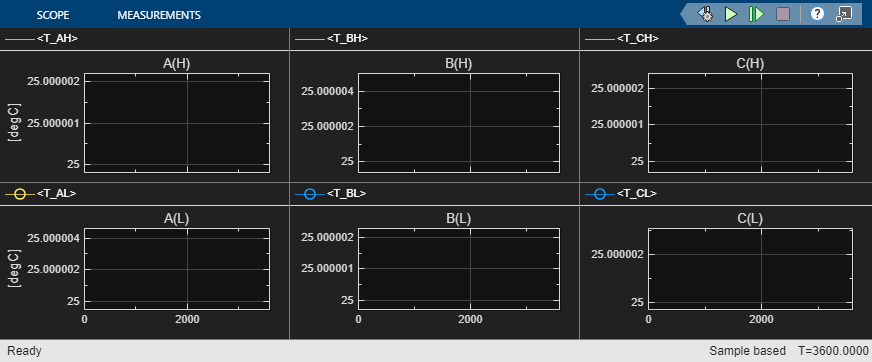The image size is (872, 362).
Task: Run simulation with the green play button
Action: pos(731,14)
